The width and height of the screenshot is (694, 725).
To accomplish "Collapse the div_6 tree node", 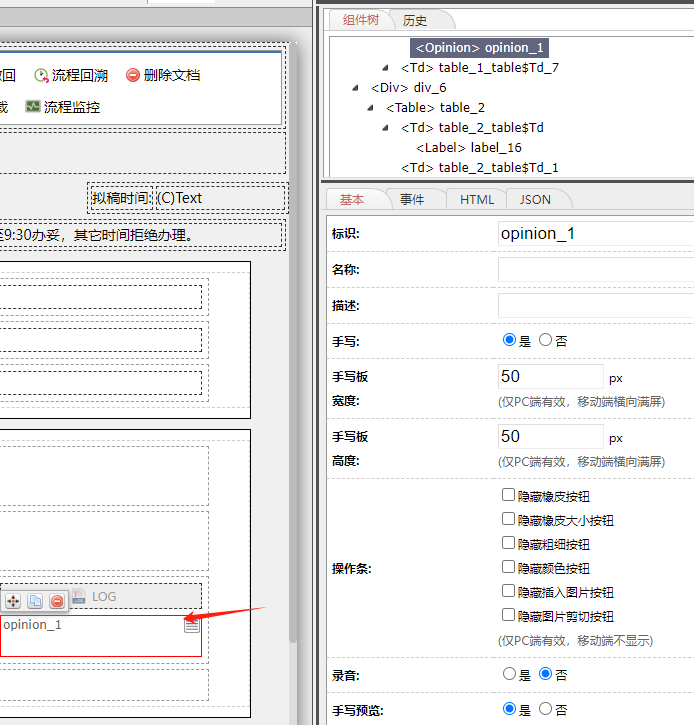I will tap(355, 87).
